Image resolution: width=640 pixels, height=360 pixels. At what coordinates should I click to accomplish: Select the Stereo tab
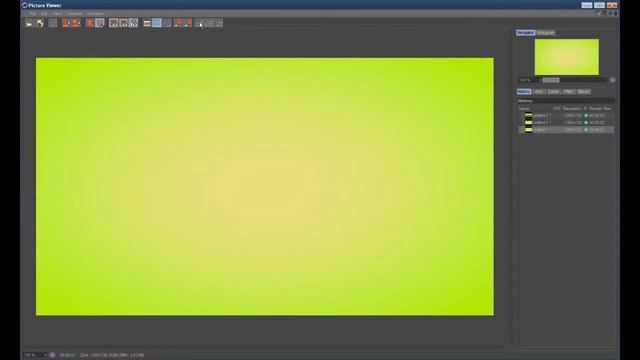point(584,91)
